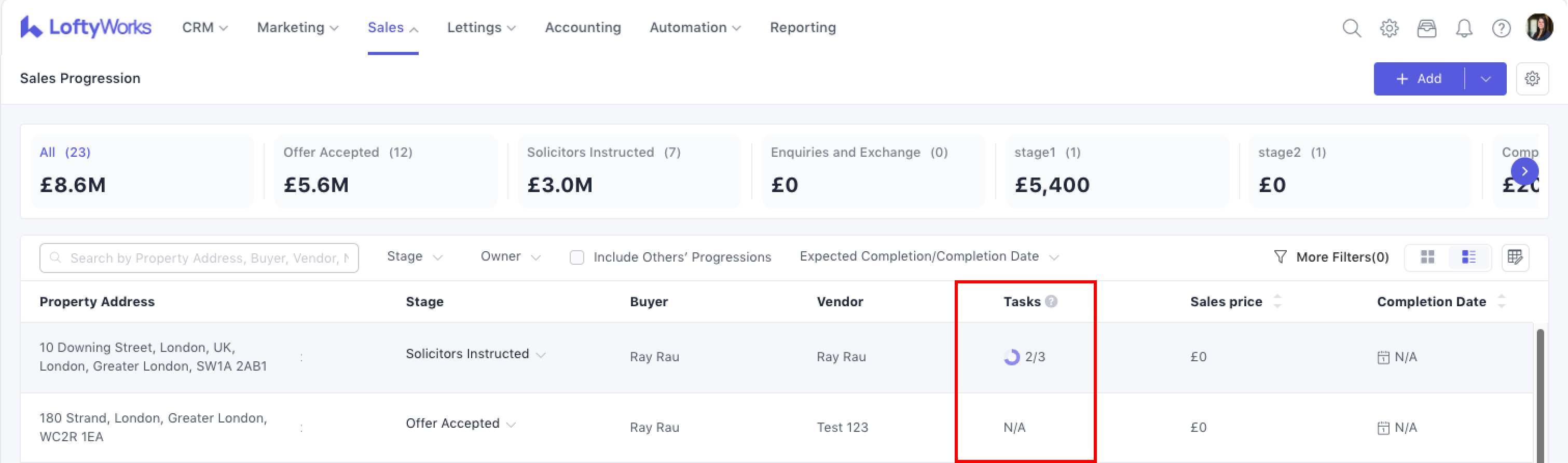Open notifications bell

tap(1464, 28)
